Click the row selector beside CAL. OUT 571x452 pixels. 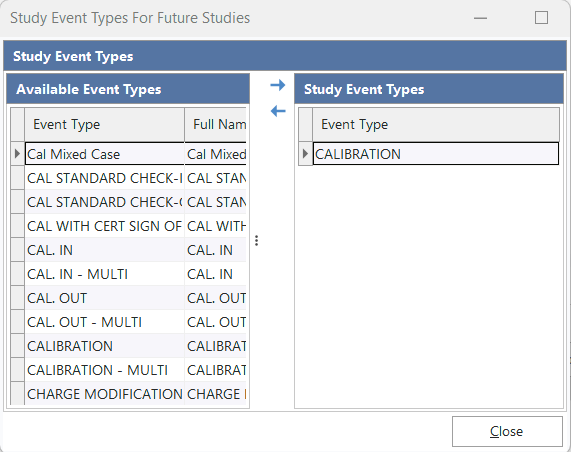pos(17,298)
